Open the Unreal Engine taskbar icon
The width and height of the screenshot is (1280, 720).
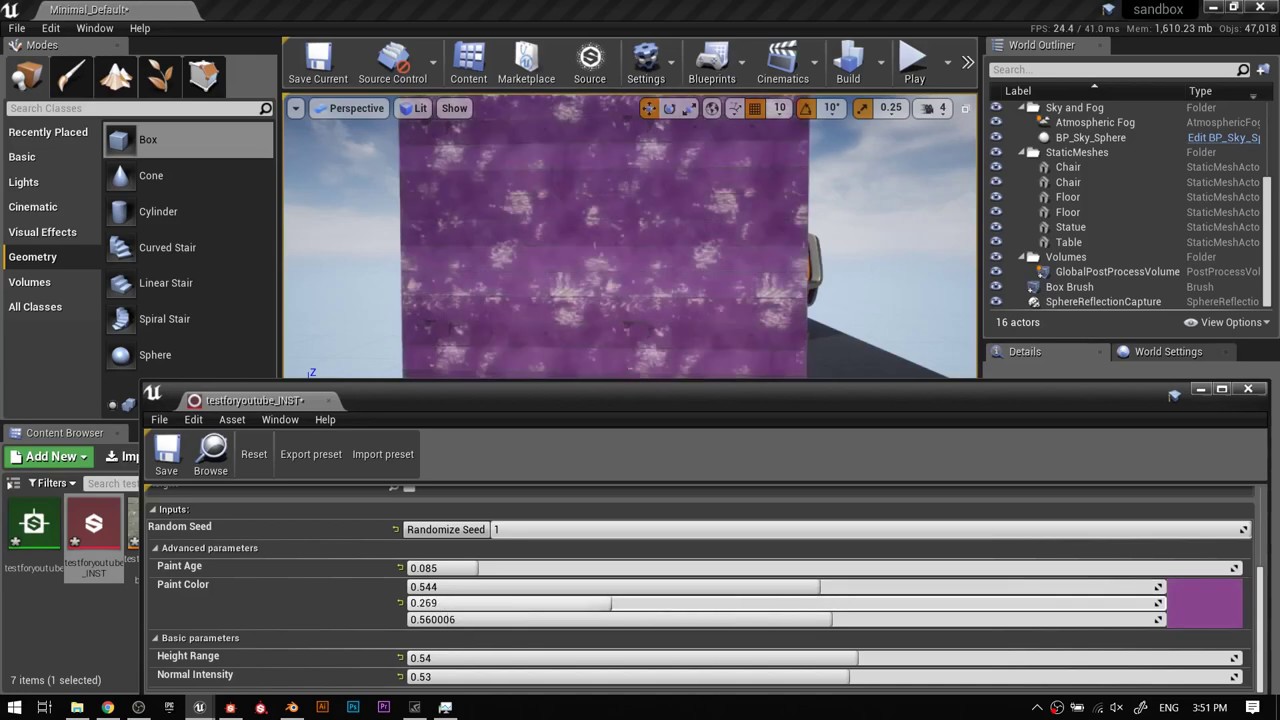(199, 707)
